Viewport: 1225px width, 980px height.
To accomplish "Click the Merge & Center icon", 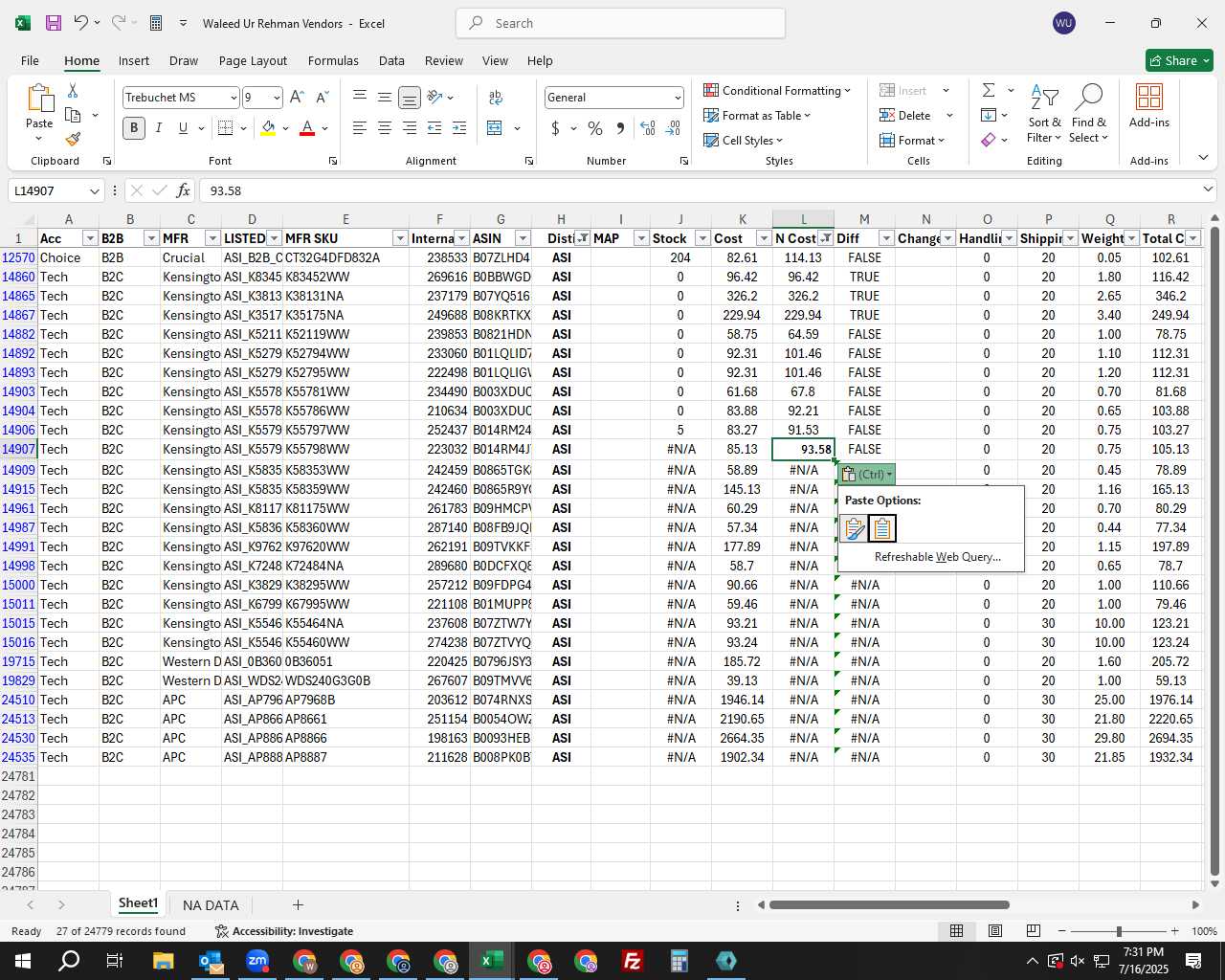I will [x=495, y=128].
